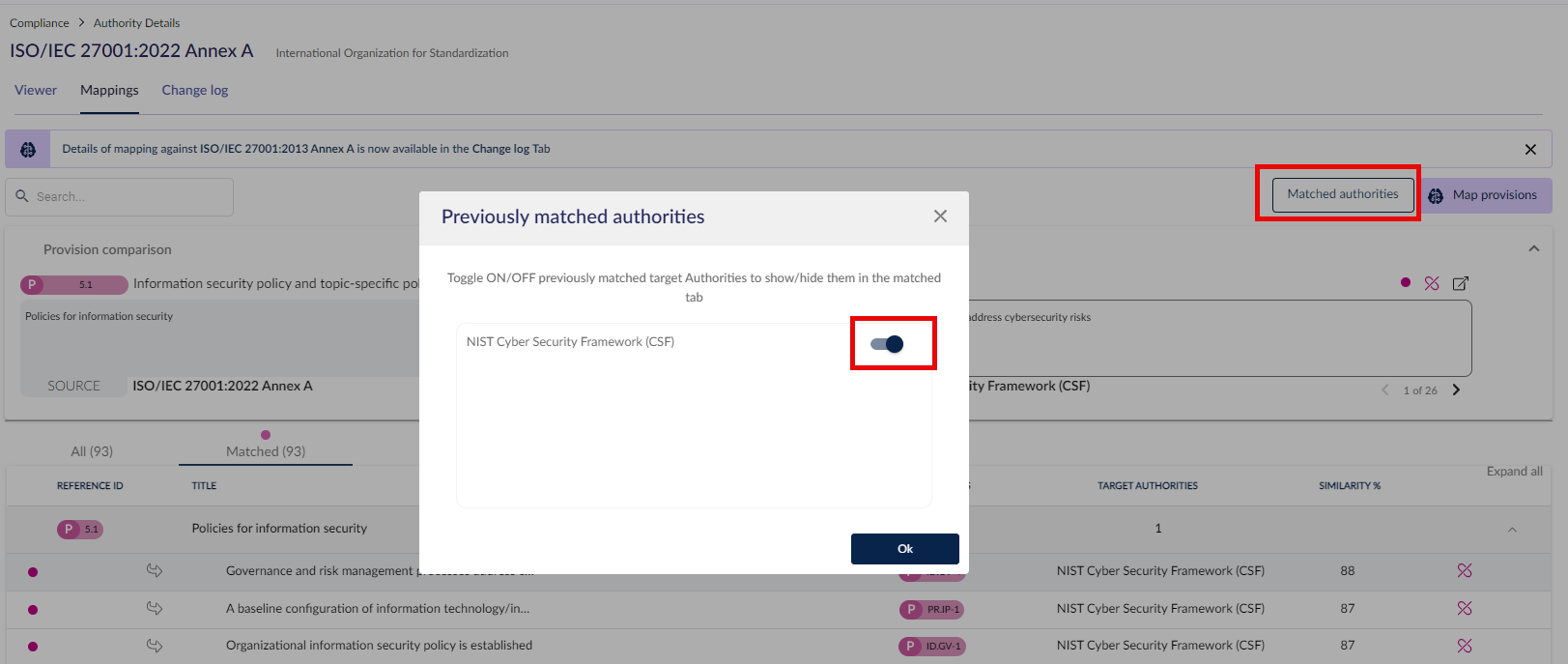Click the PR.IP-1 provision badge
This screenshot has width=1568, height=664.
point(931,610)
